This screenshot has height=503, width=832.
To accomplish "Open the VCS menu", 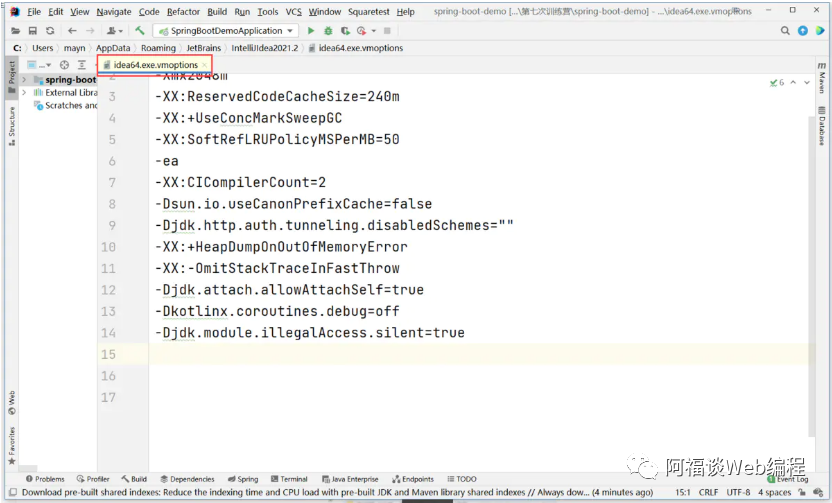I will (x=293, y=11).
